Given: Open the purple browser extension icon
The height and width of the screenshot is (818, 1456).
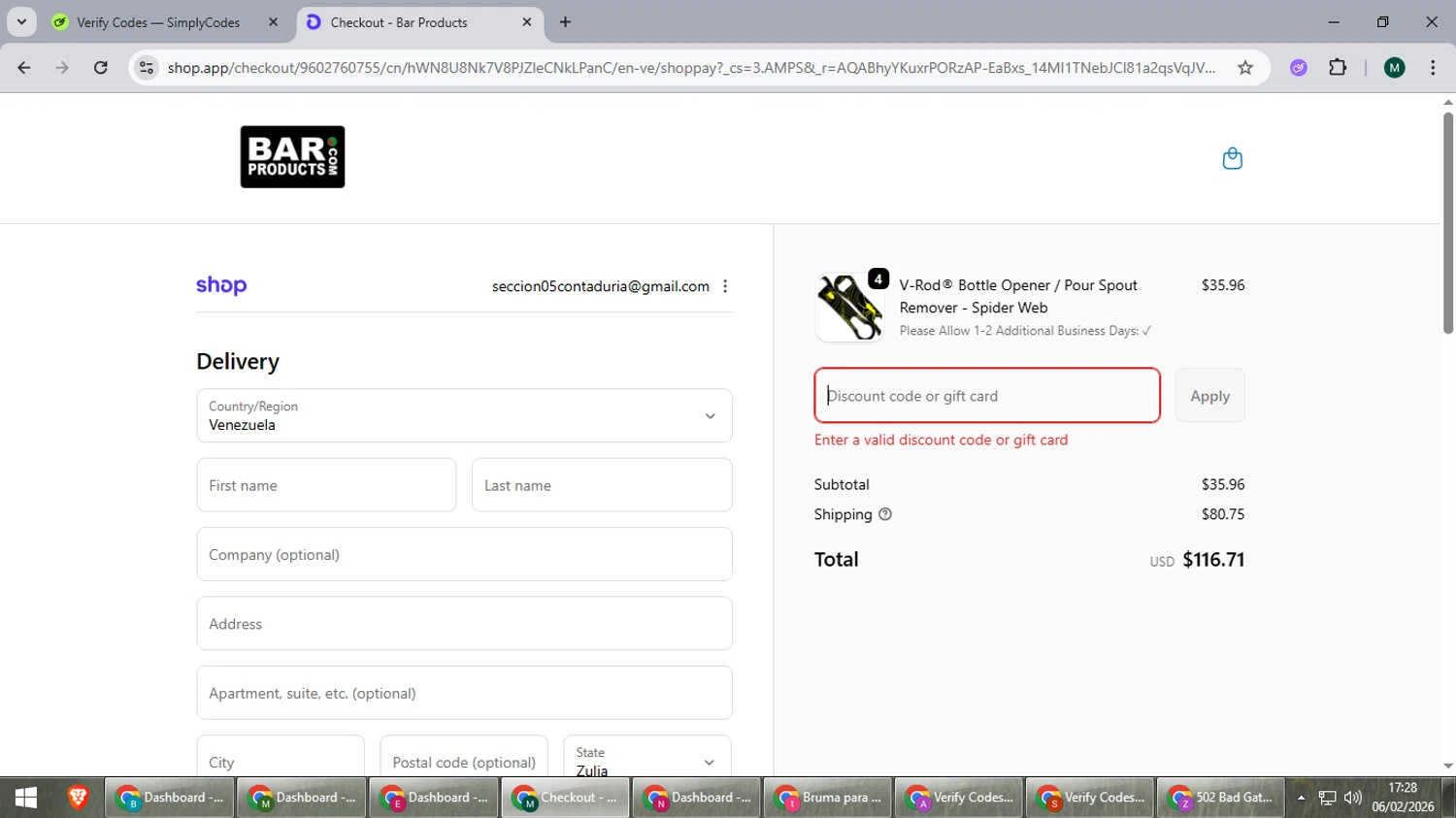Looking at the screenshot, I should 1299,67.
